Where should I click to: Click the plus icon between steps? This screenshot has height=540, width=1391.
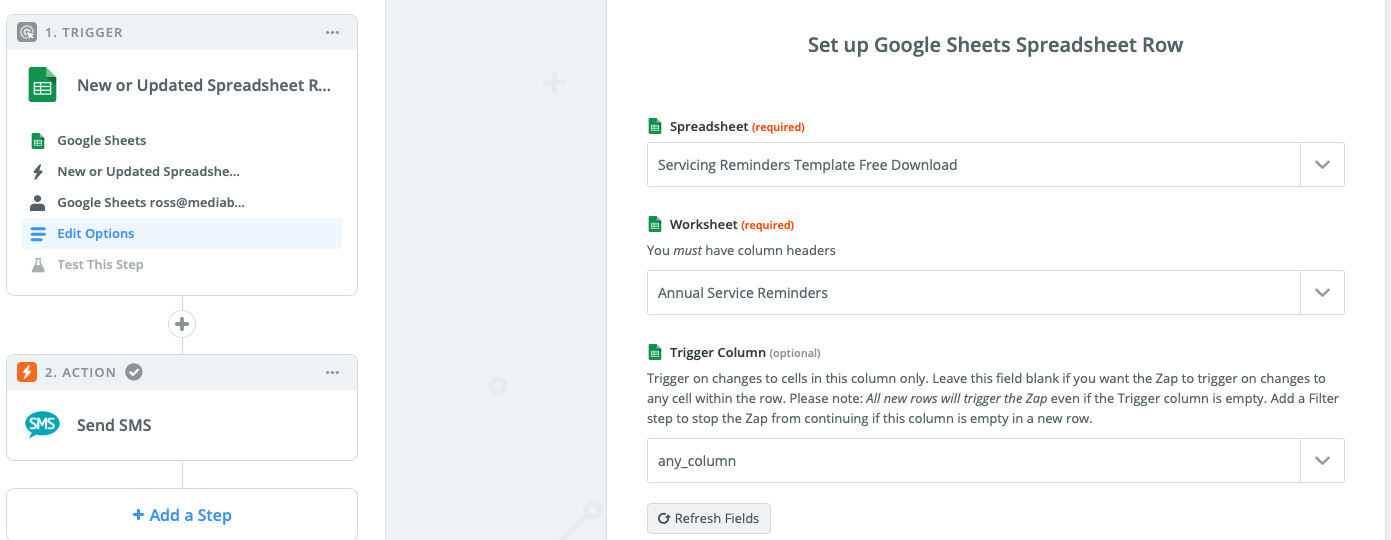pos(182,324)
